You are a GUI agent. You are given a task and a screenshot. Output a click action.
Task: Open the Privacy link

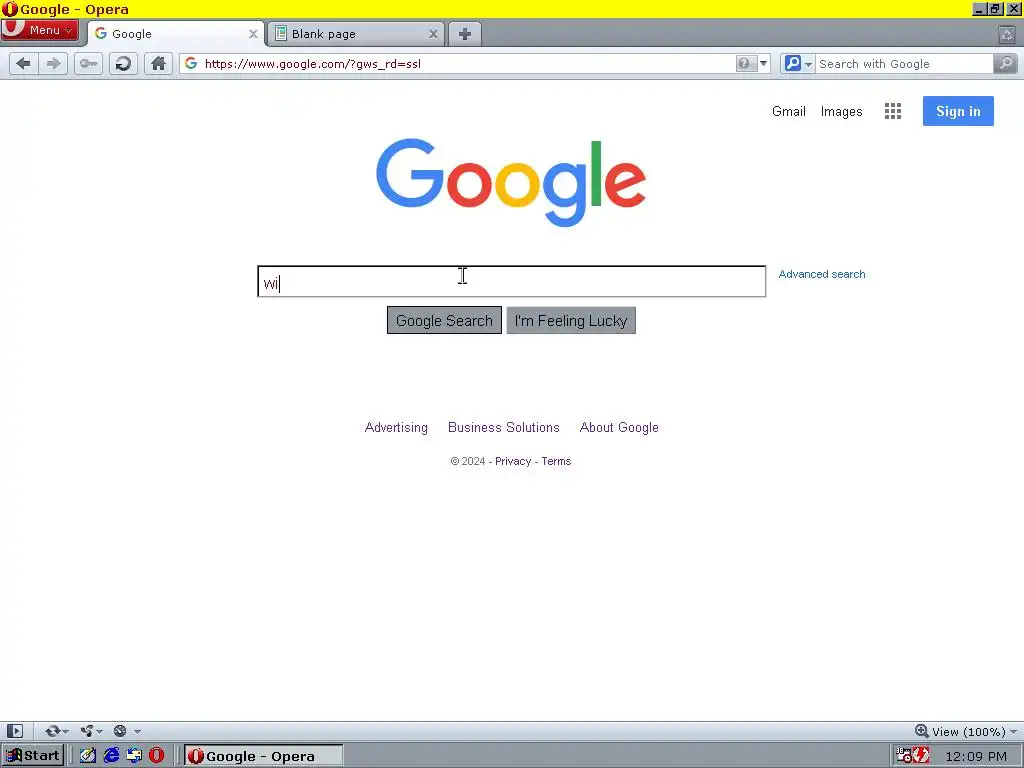[513, 461]
